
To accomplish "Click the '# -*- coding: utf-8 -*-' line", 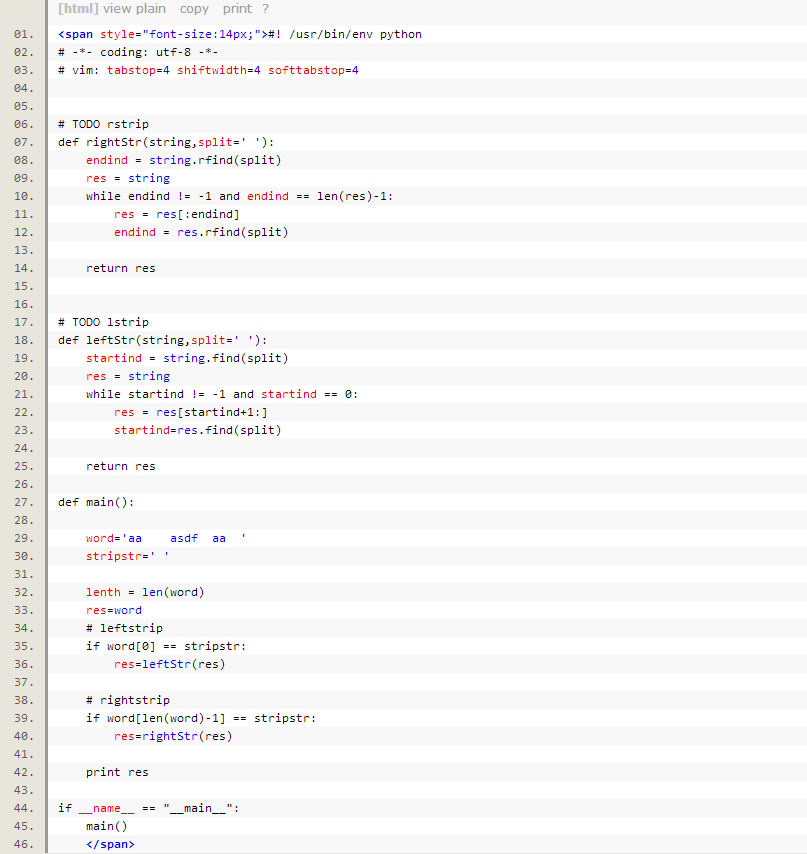I will pyautogui.click(x=138, y=52).
